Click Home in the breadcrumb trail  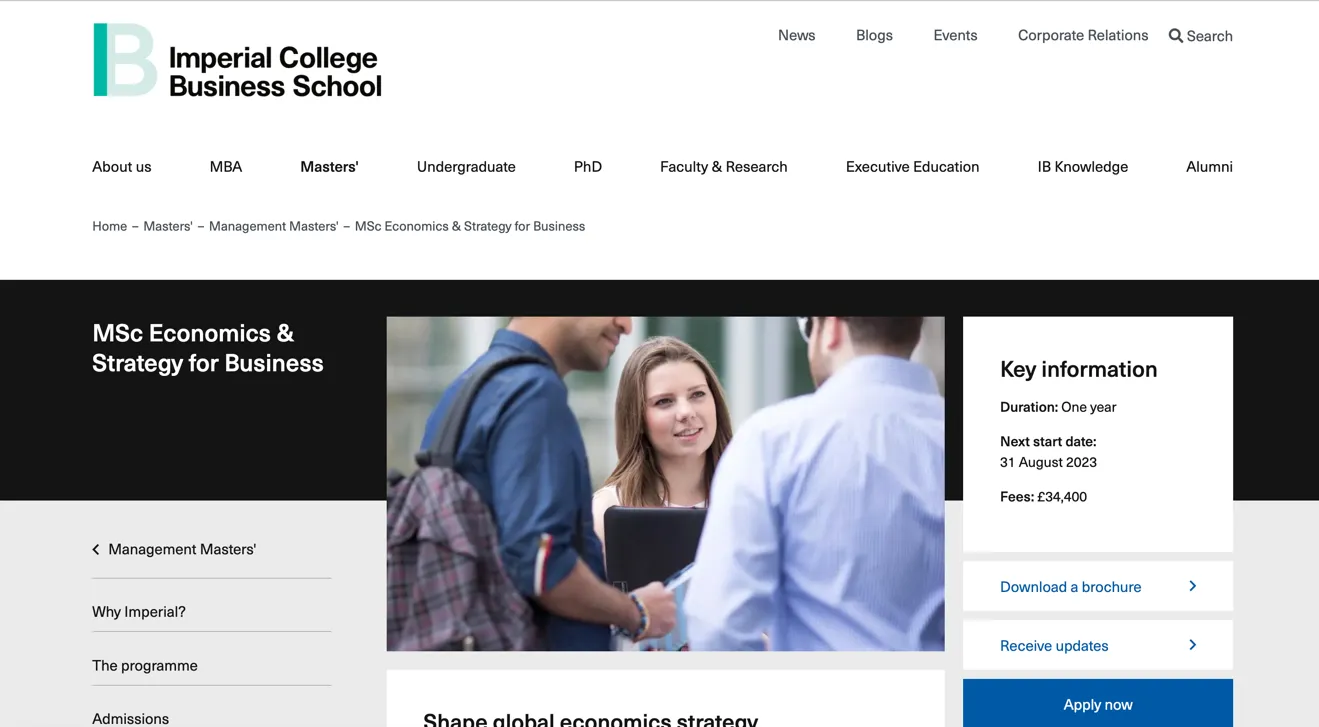point(109,226)
